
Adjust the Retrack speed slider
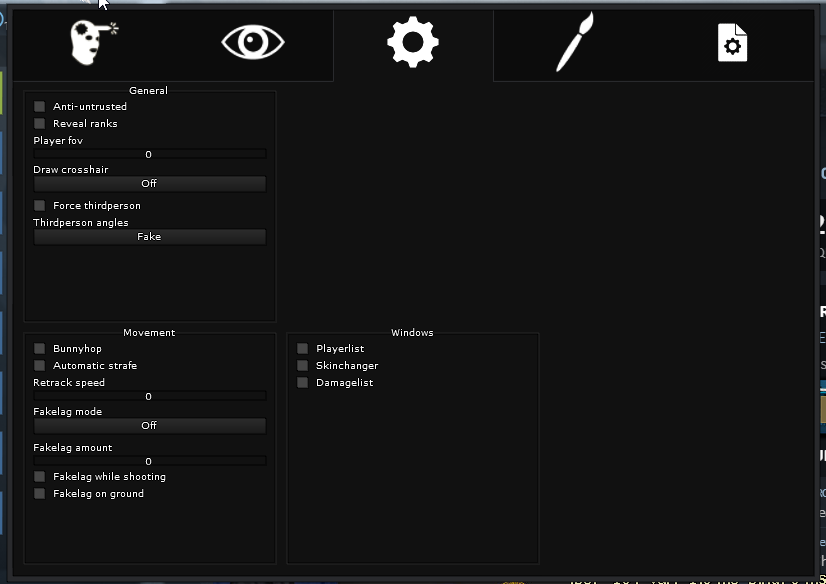pos(150,396)
